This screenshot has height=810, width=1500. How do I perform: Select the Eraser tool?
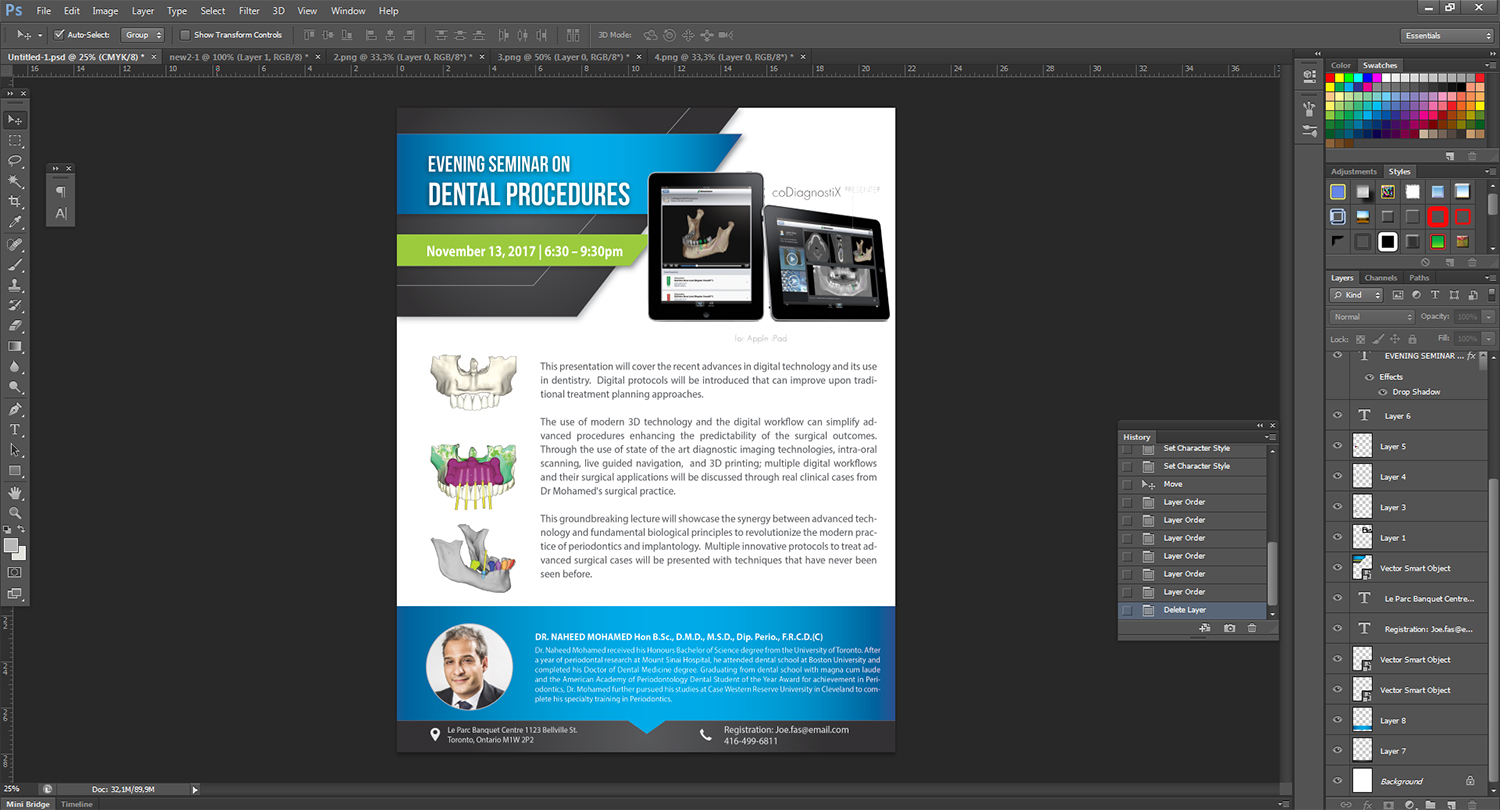click(15, 326)
